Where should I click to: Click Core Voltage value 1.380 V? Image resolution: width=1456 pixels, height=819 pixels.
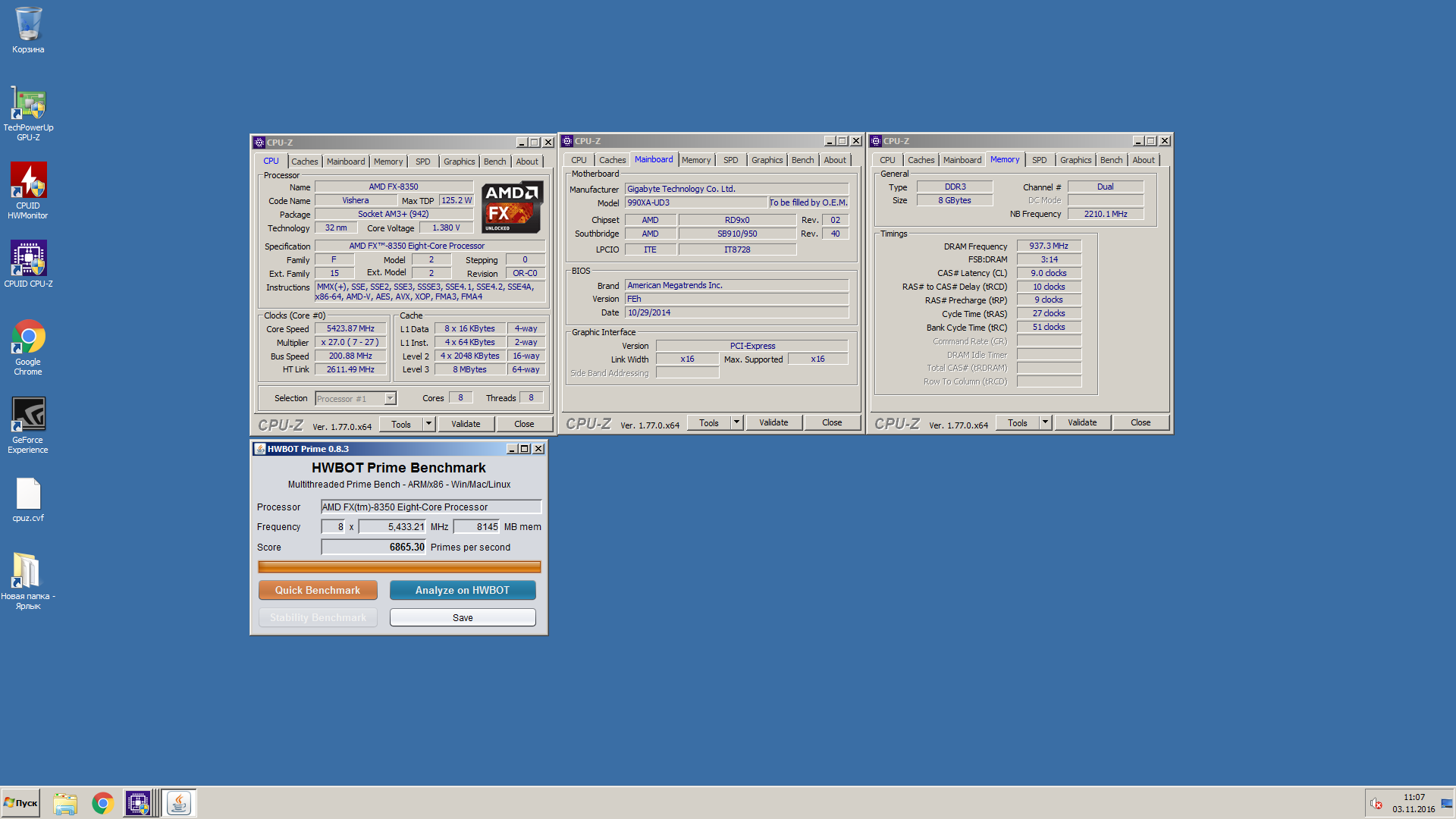[x=446, y=227]
